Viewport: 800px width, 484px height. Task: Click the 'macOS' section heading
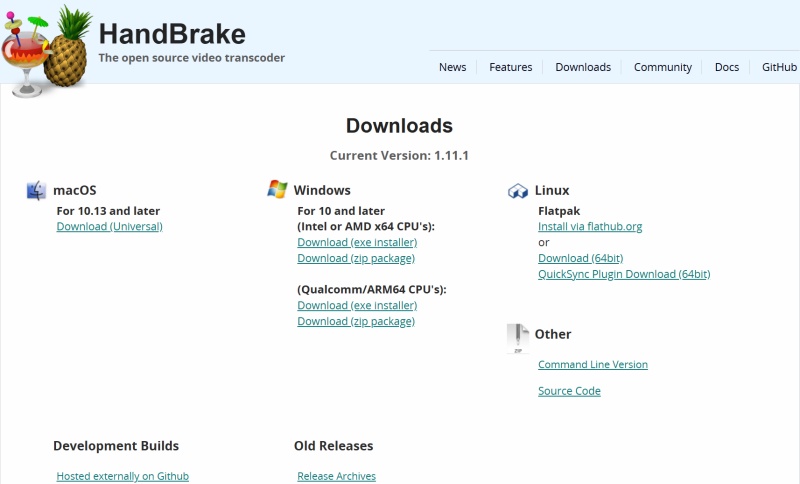click(75, 190)
